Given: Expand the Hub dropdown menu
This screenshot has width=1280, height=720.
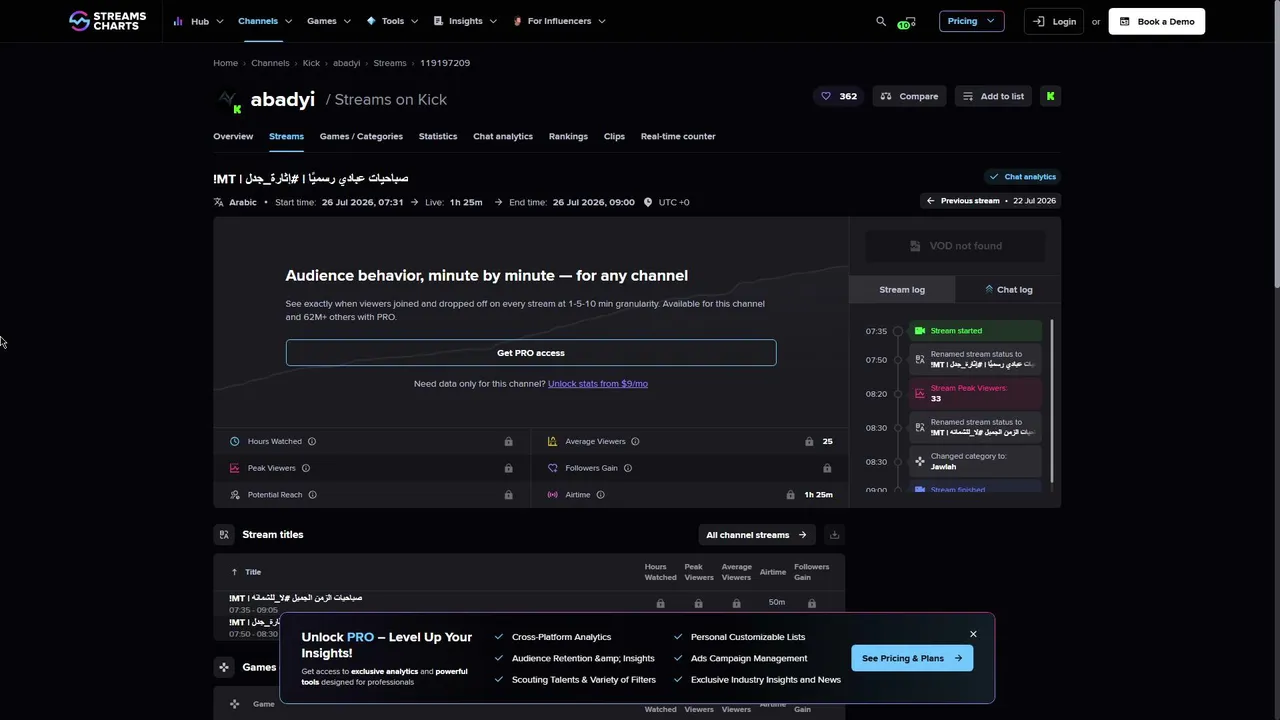Looking at the screenshot, I should [197, 21].
